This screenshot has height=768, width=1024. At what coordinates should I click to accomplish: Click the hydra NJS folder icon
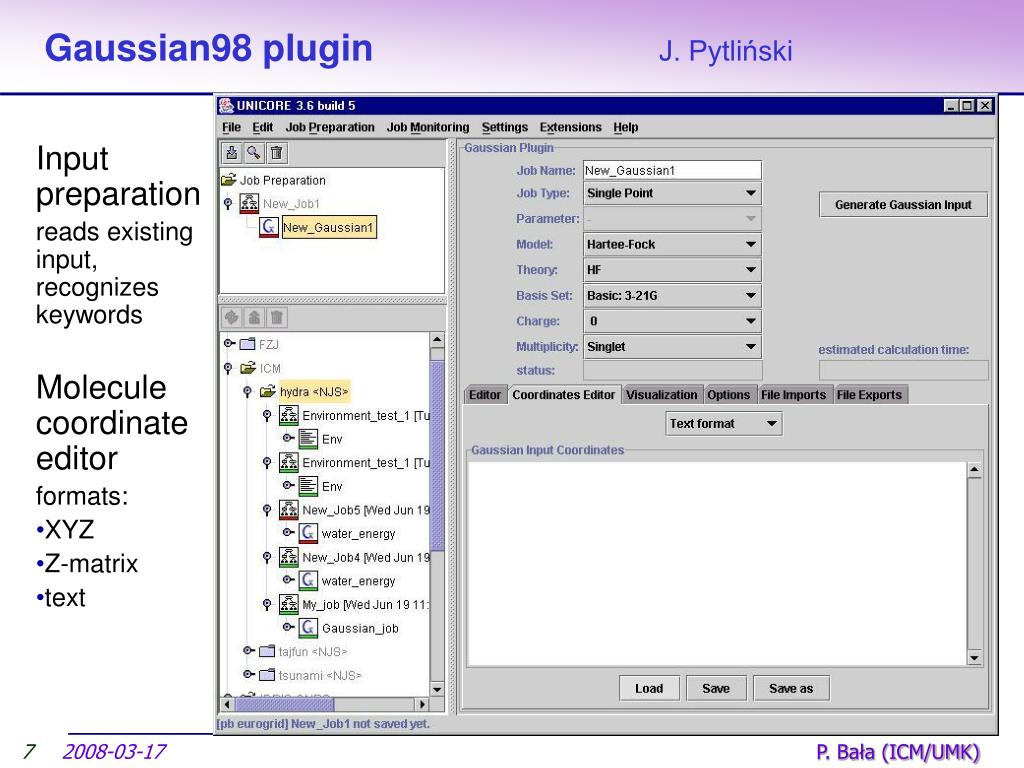tap(268, 391)
